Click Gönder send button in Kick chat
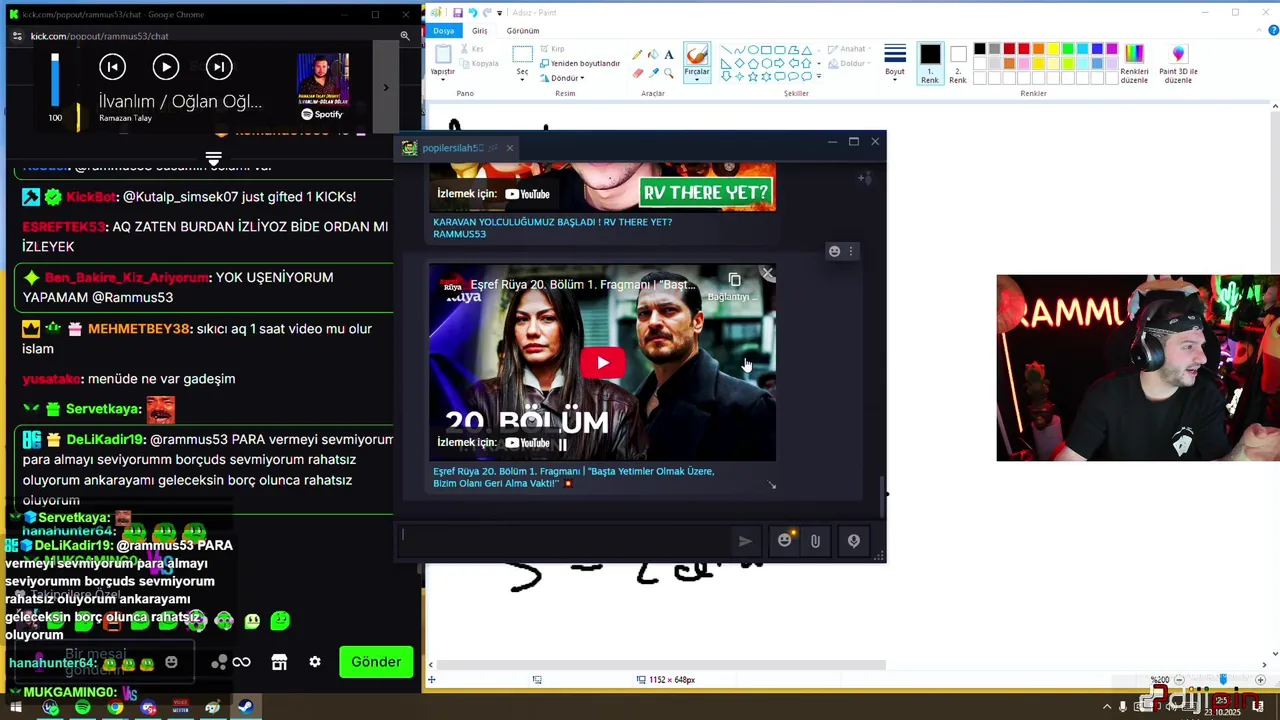The width and height of the screenshot is (1280, 720). (x=376, y=662)
